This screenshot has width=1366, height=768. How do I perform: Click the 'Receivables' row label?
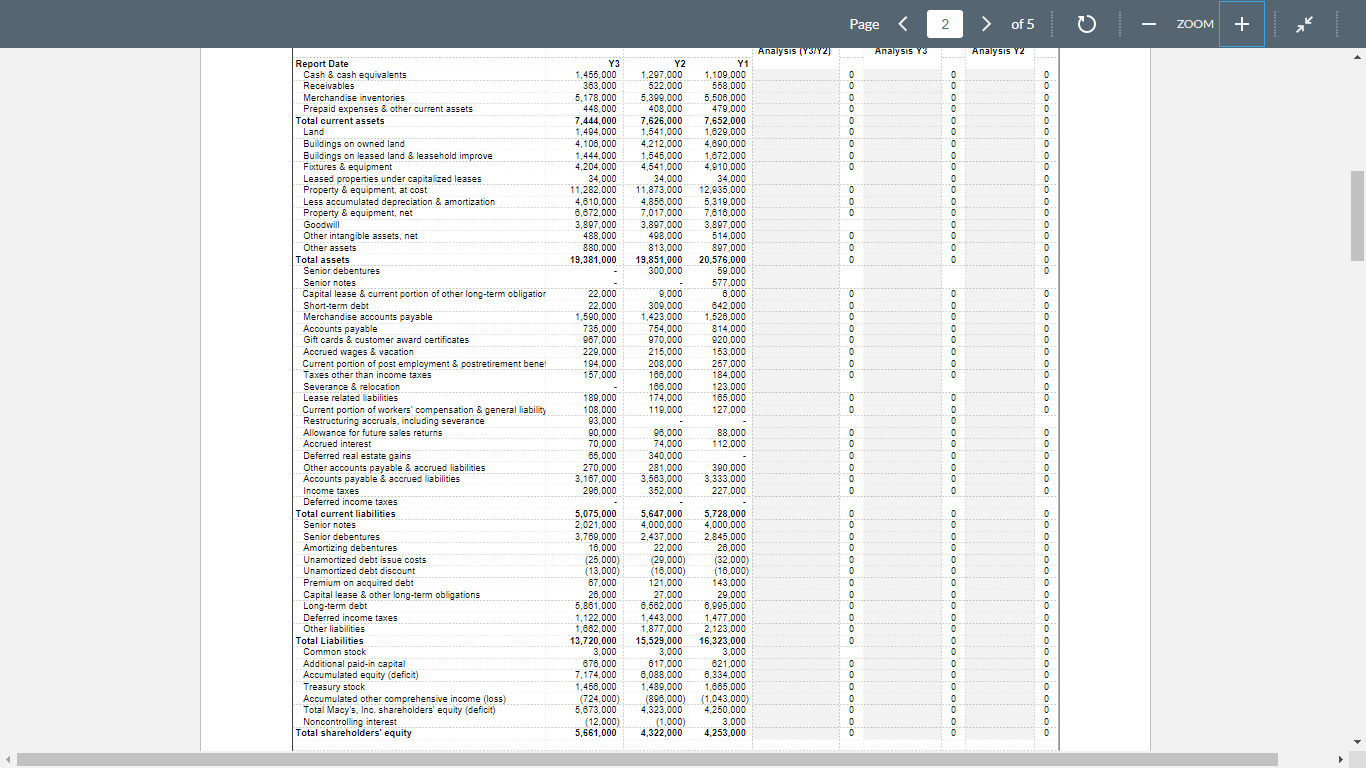[327, 86]
